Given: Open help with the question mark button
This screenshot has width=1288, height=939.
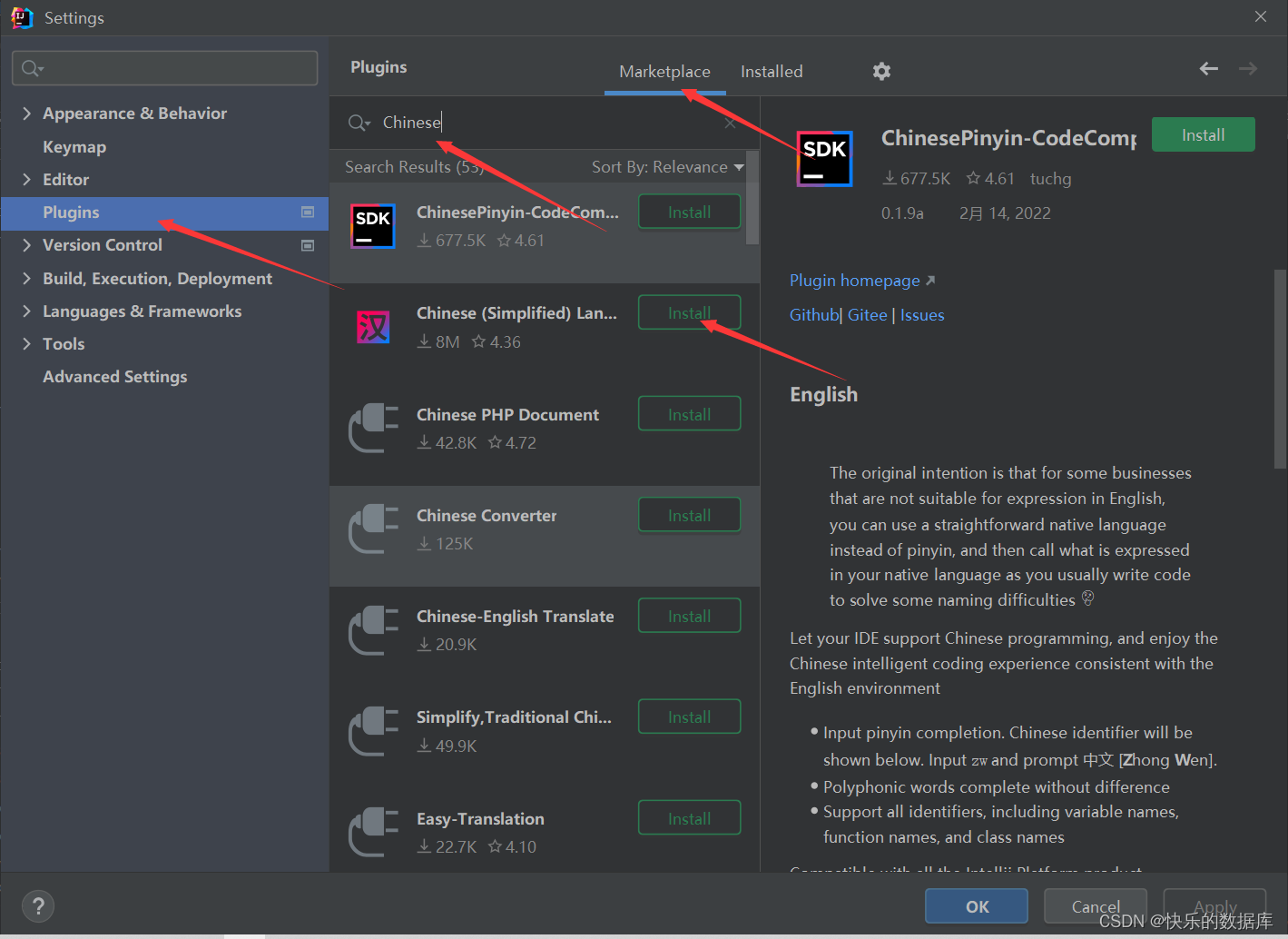Looking at the screenshot, I should [x=38, y=905].
